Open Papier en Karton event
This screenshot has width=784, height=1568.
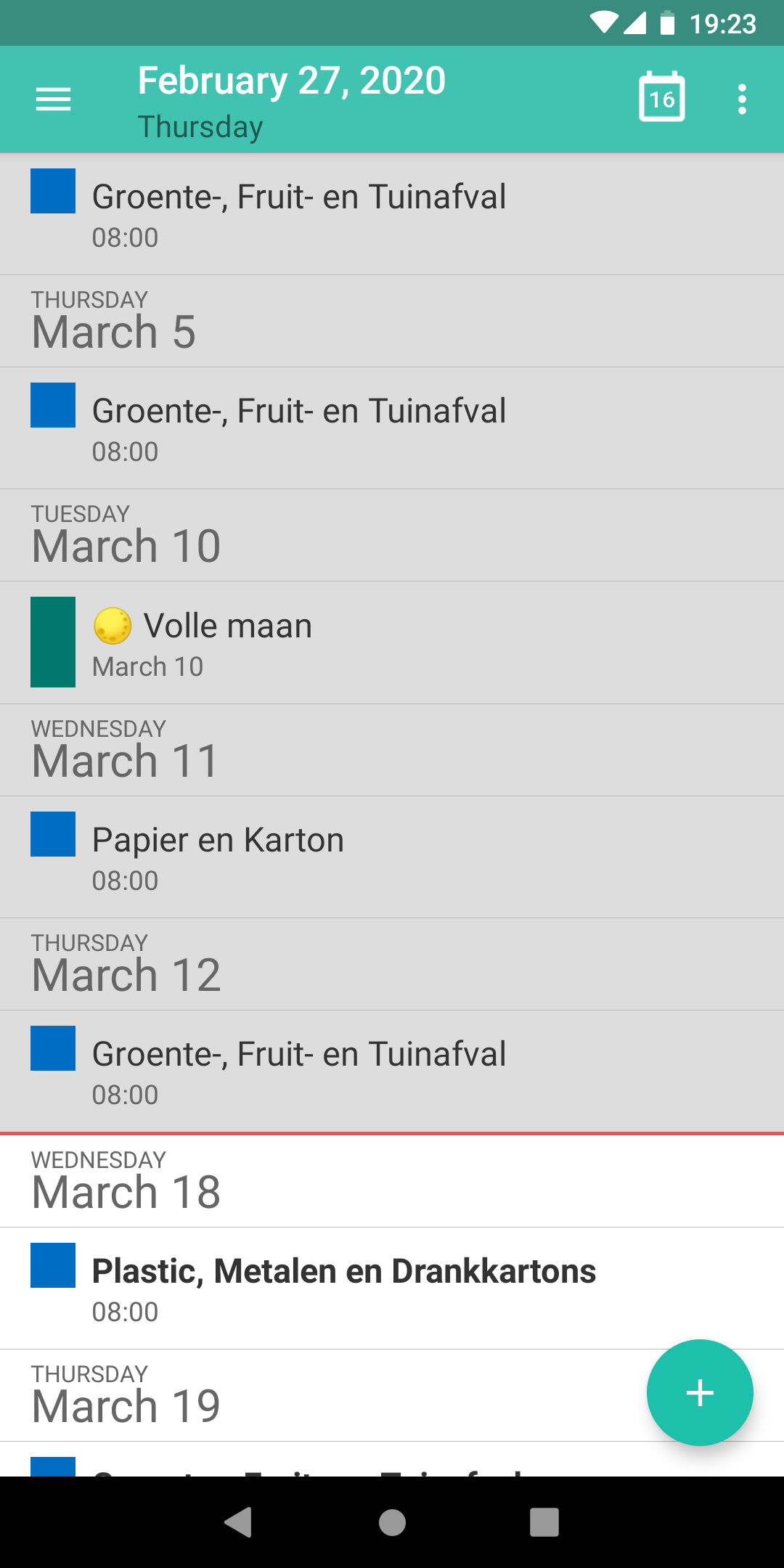tap(218, 841)
